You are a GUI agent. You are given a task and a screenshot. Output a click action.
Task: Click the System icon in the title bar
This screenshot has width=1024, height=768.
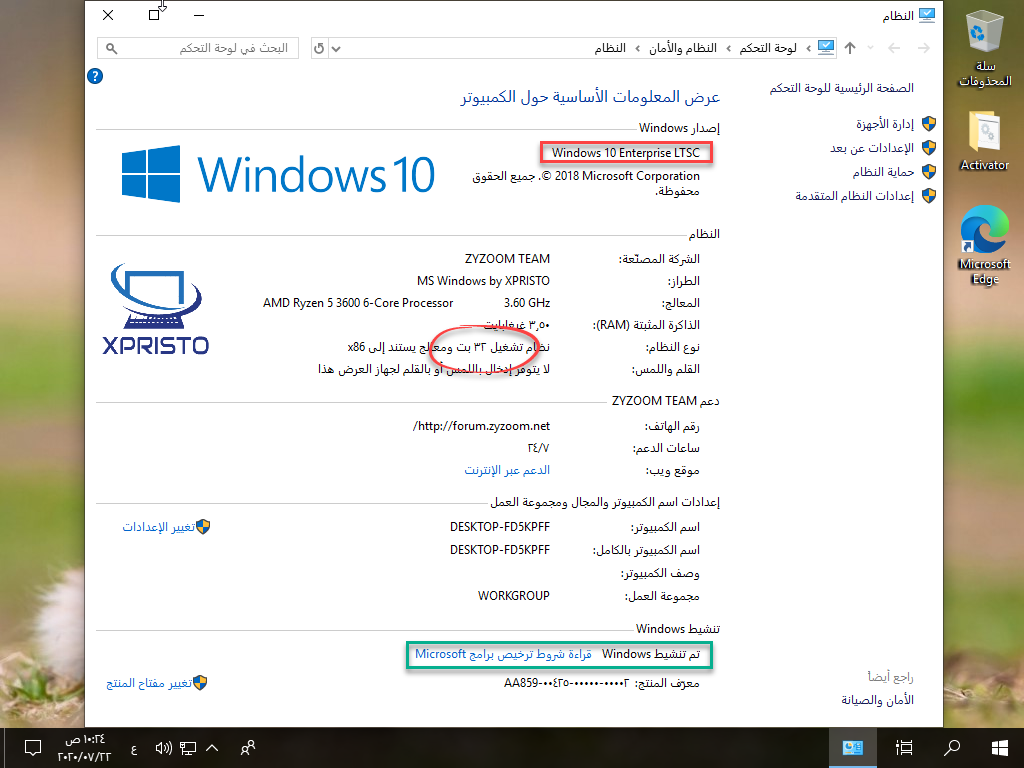927,15
